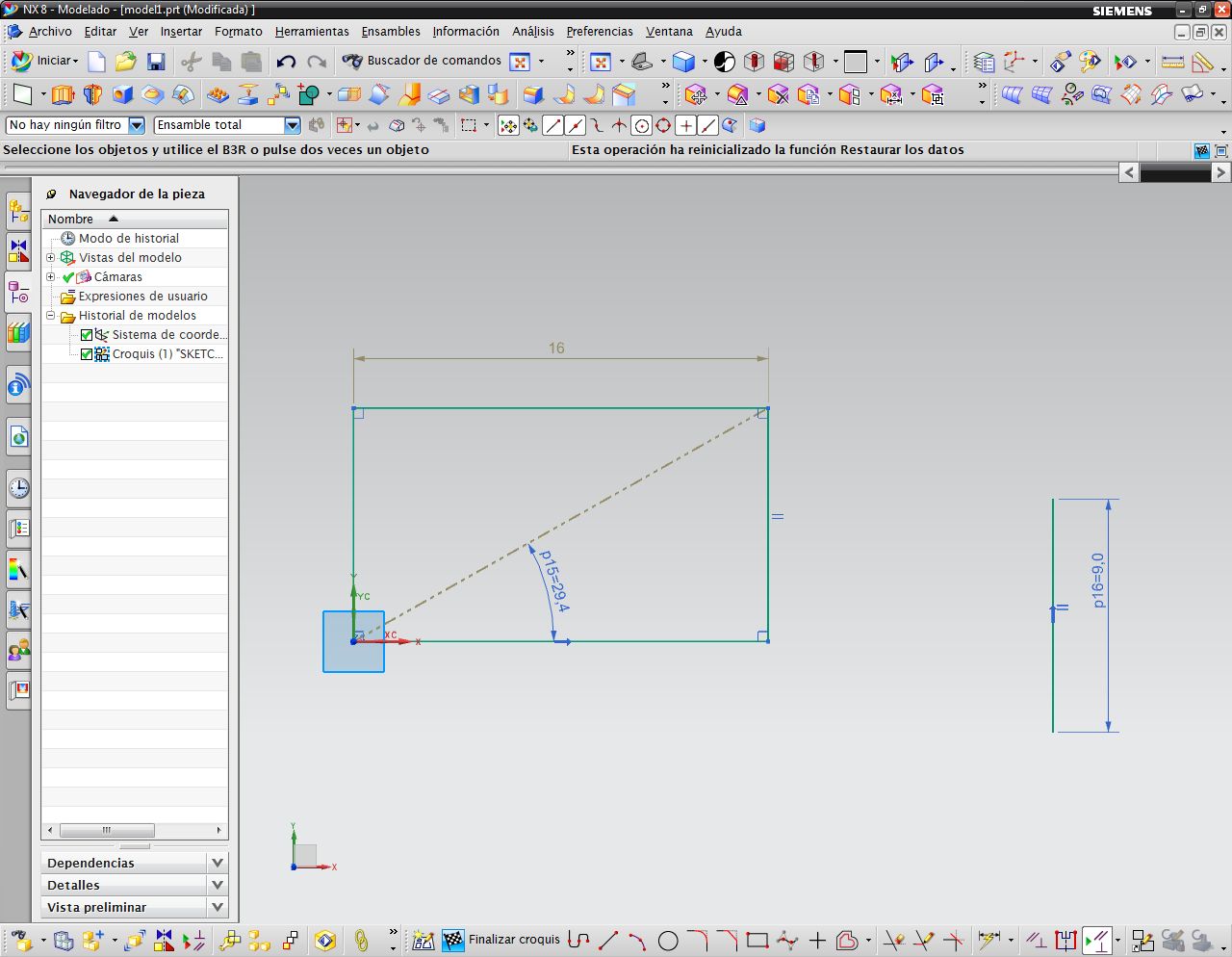1232x957 pixels.
Task: Collapse Historial de modelos node
Action: coord(51,316)
